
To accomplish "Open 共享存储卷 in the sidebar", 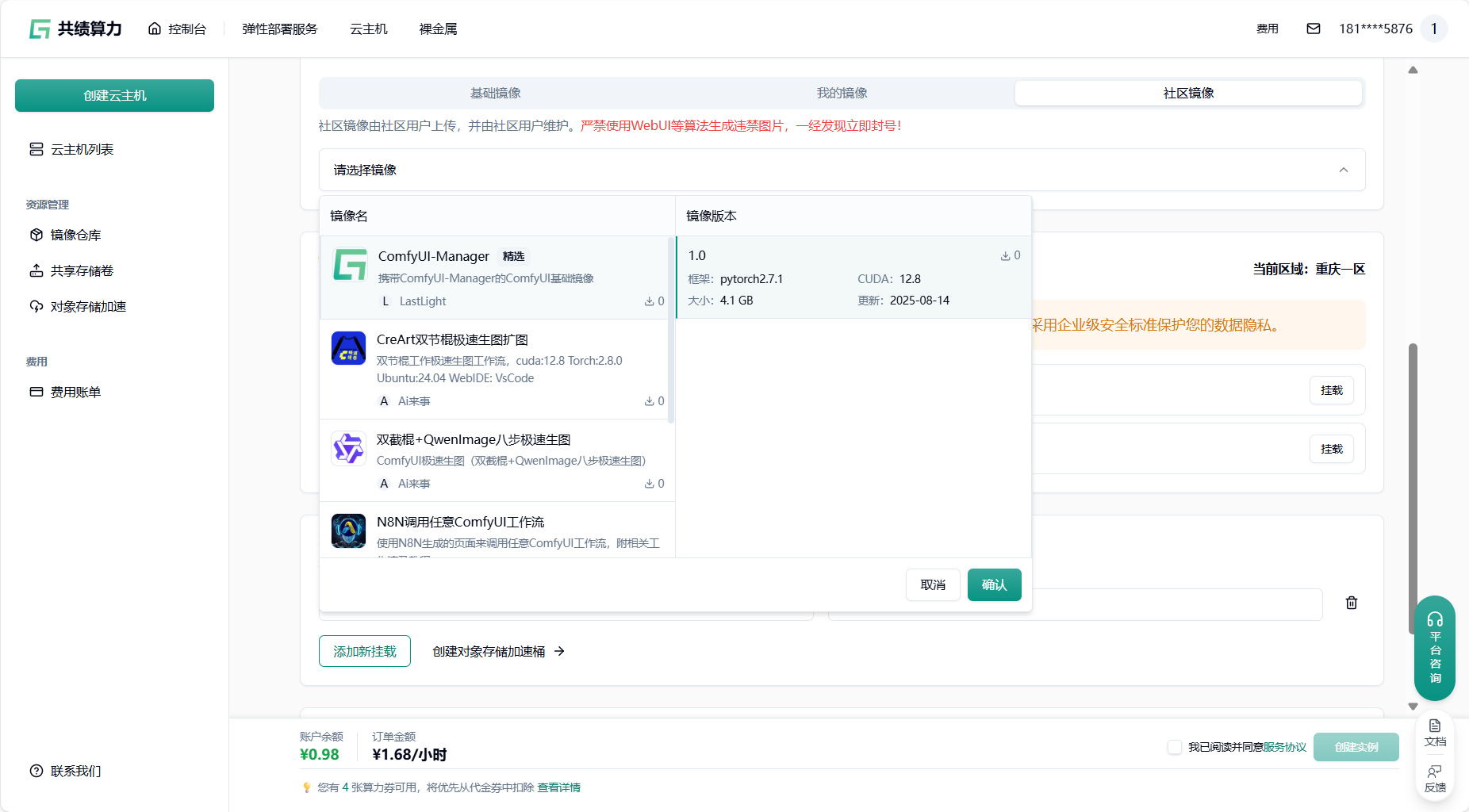I will (x=71, y=270).
